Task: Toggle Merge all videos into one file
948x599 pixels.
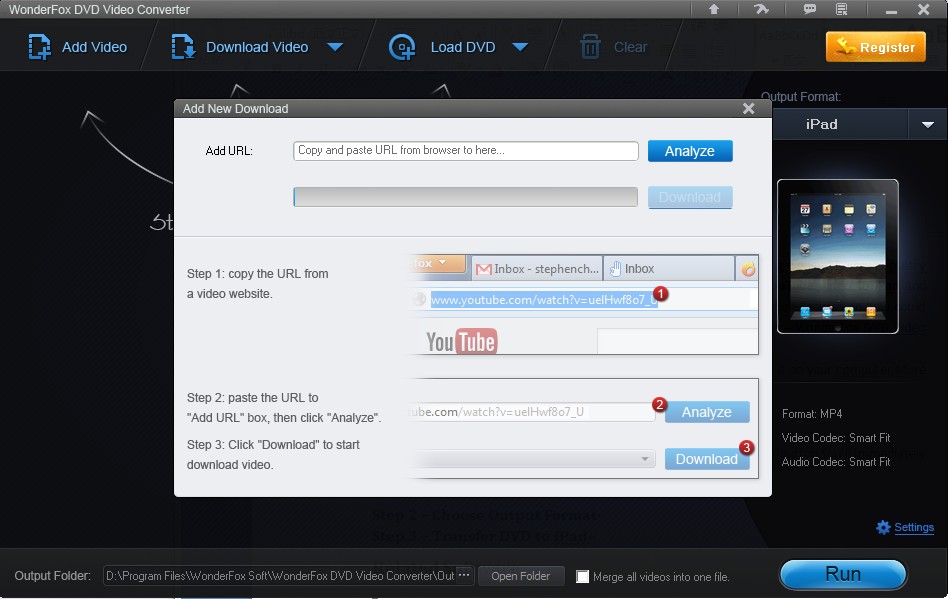Action: (x=582, y=577)
